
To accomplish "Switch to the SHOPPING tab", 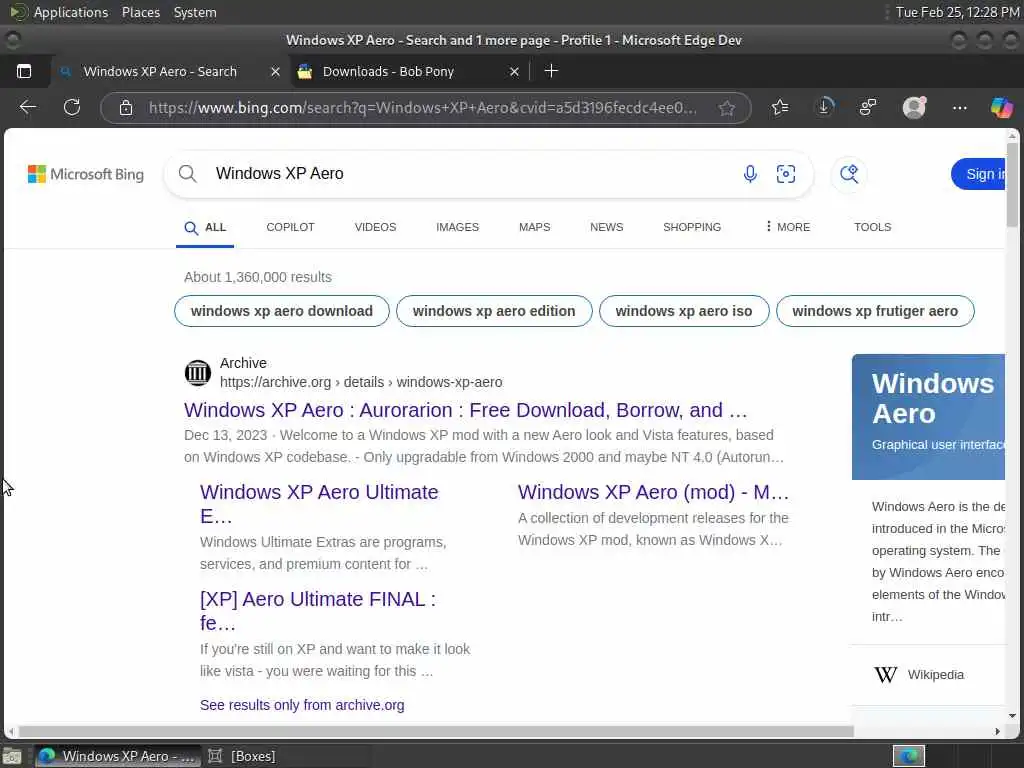I will click(x=692, y=227).
